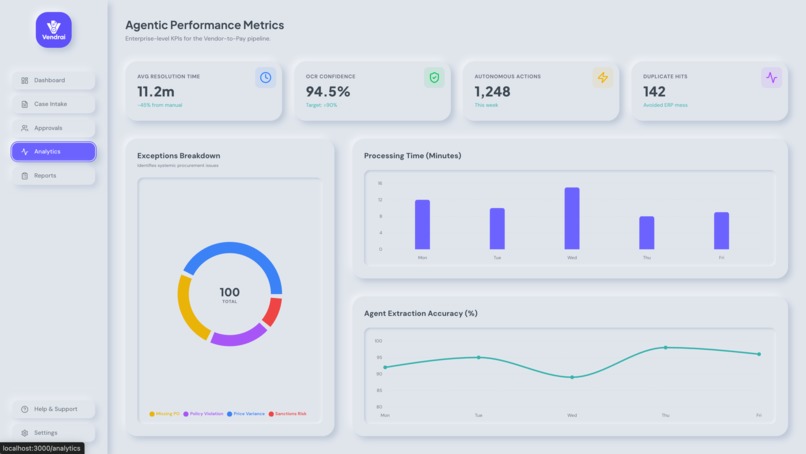Click the Settings gear icon
The image size is (806, 454).
click(25, 433)
